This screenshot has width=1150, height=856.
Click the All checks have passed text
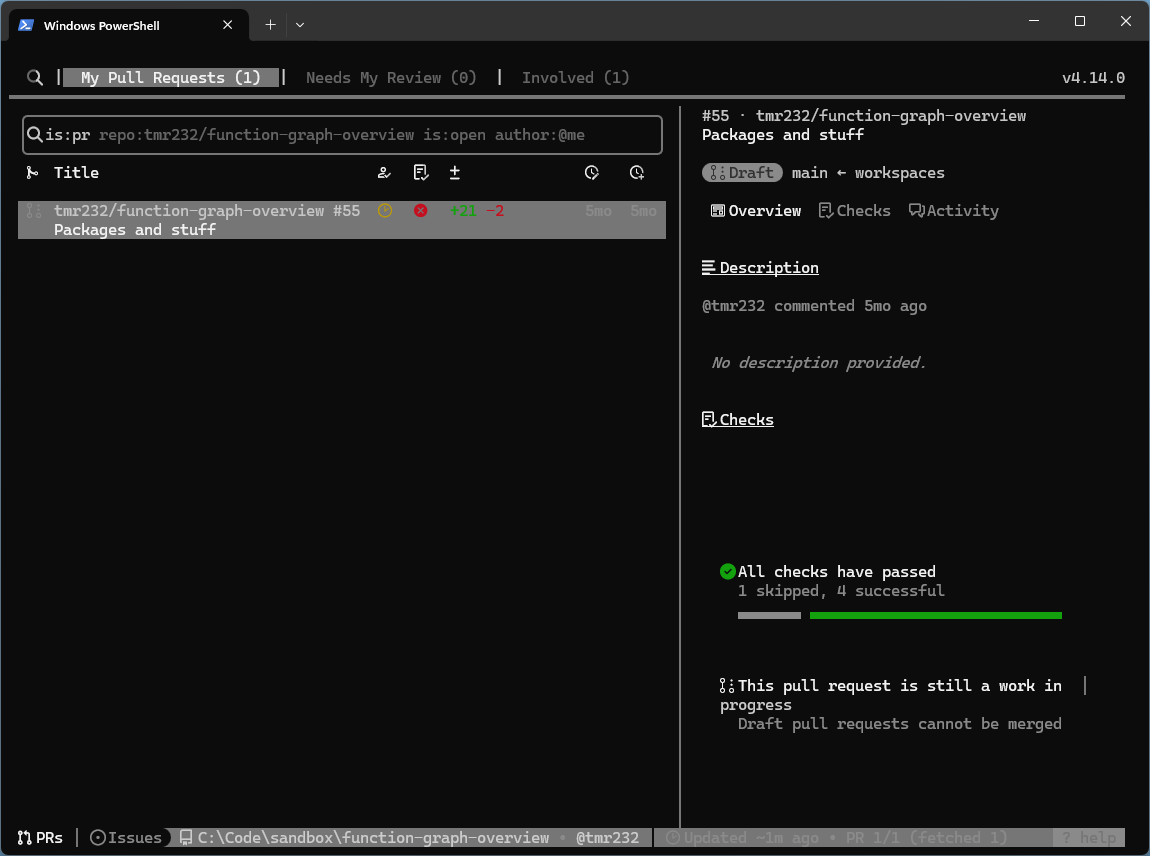[837, 572]
